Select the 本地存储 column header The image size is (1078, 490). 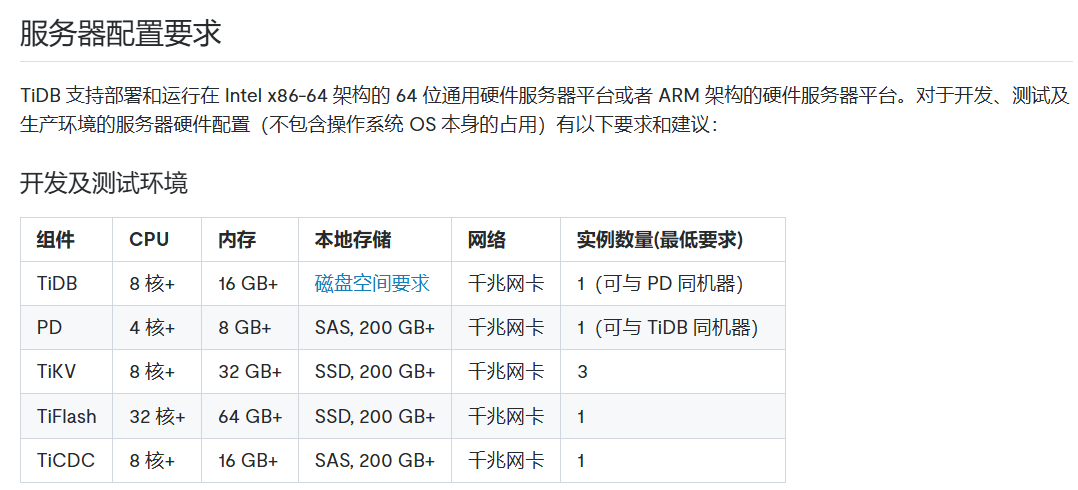(x=352, y=240)
